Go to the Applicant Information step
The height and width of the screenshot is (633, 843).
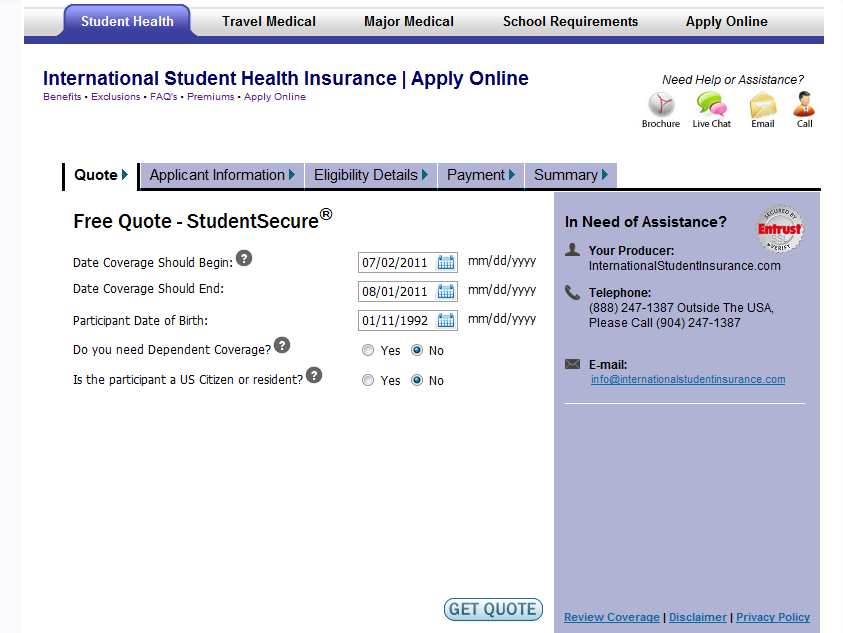(222, 175)
